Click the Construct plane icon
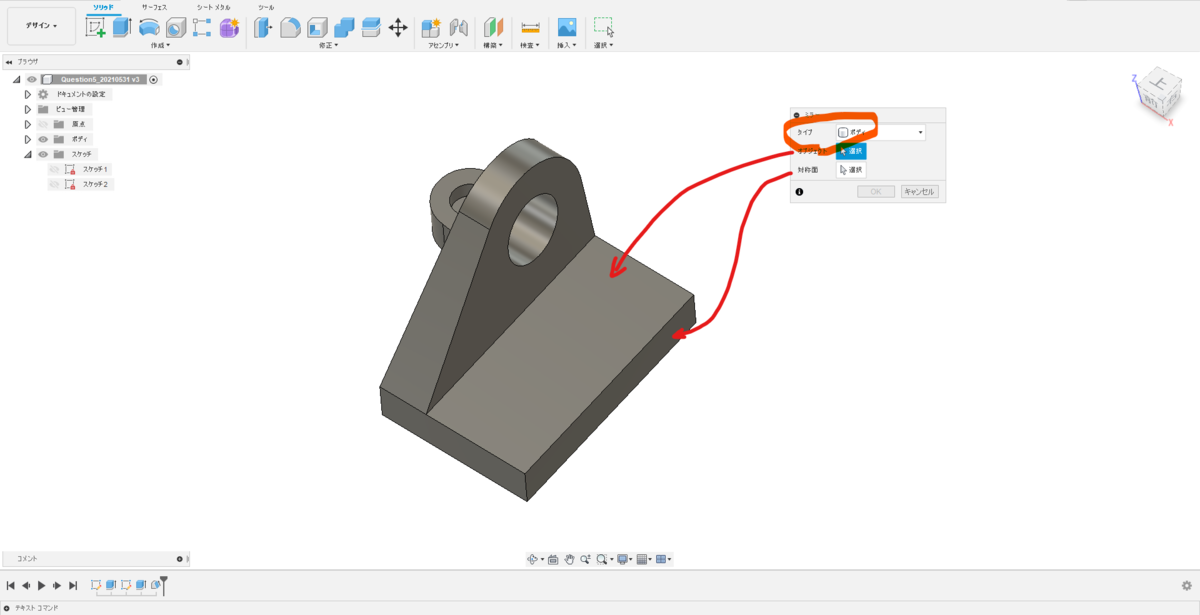This screenshot has height=615, width=1200. click(494, 28)
